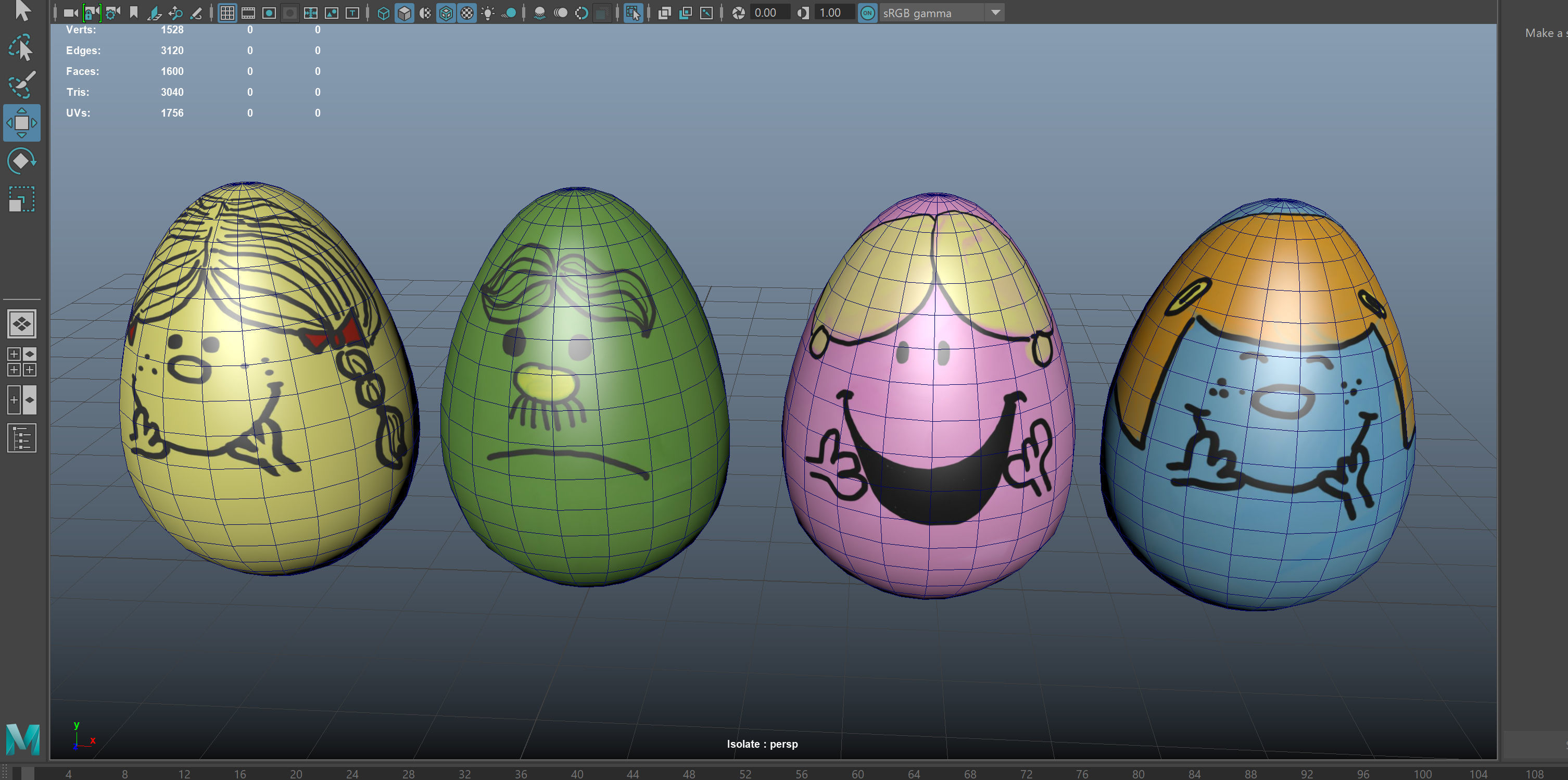Switch to two-pane side-by-side layout
Screen dimensions: 1568x780
(x=22, y=400)
